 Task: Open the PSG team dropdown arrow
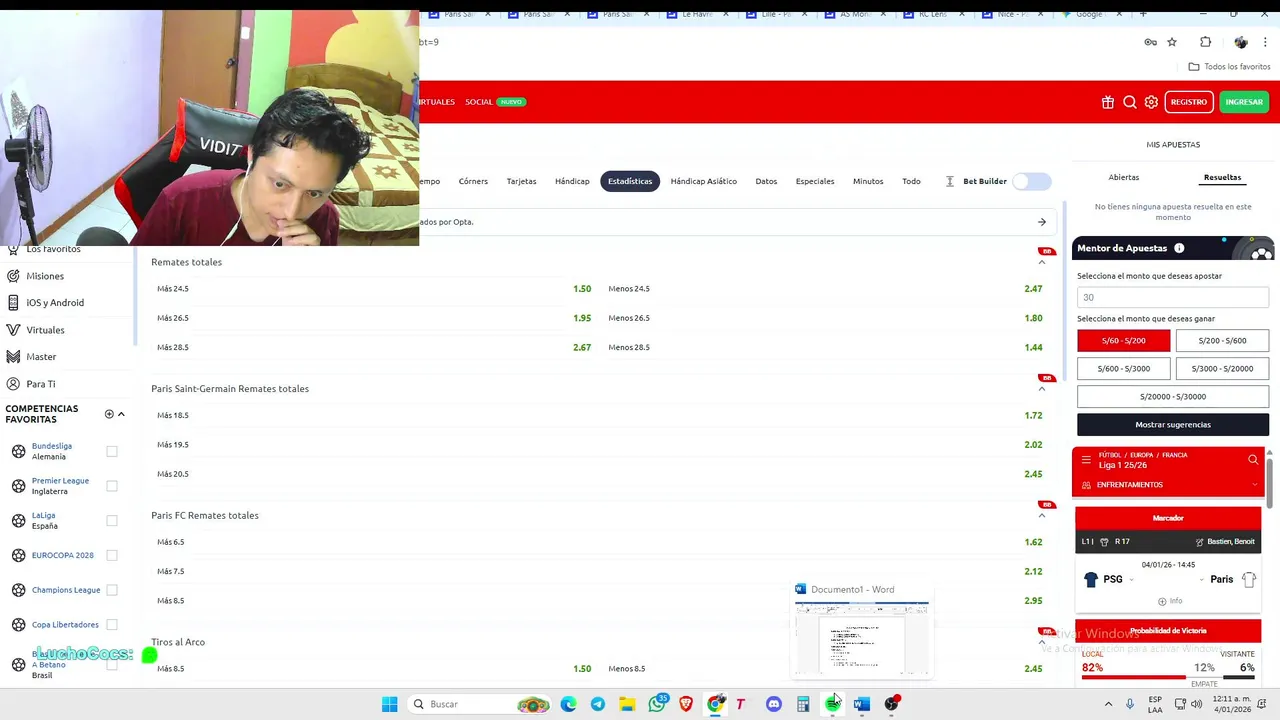1131,579
